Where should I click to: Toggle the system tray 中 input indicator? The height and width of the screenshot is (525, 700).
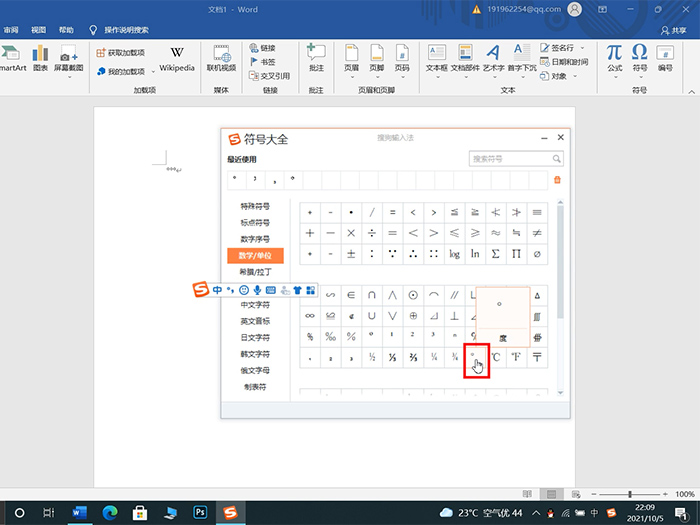pyautogui.click(x=595, y=512)
